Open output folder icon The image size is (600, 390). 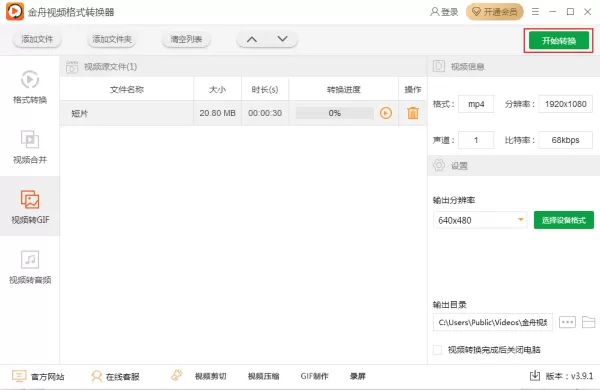[589, 322]
